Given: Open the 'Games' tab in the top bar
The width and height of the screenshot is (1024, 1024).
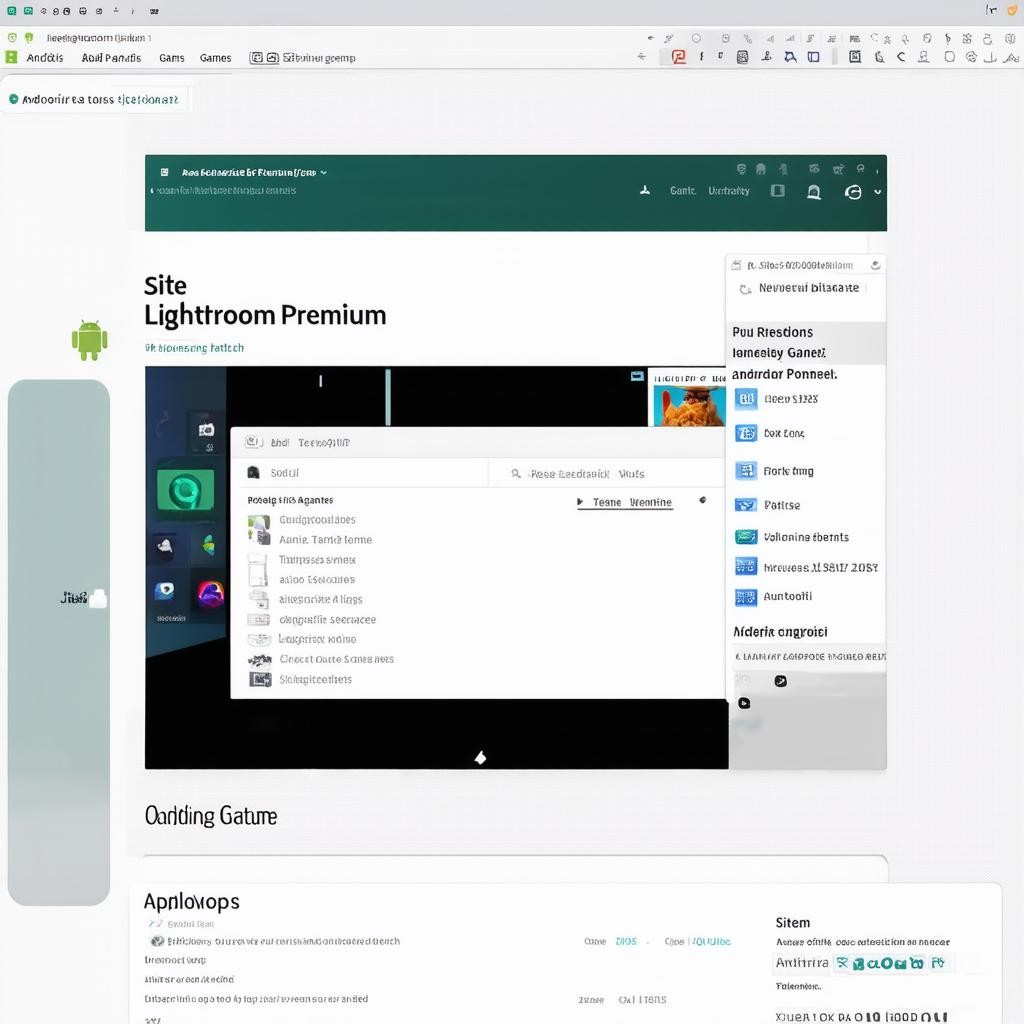Looking at the screenshot, I should (x=215, y=58).
